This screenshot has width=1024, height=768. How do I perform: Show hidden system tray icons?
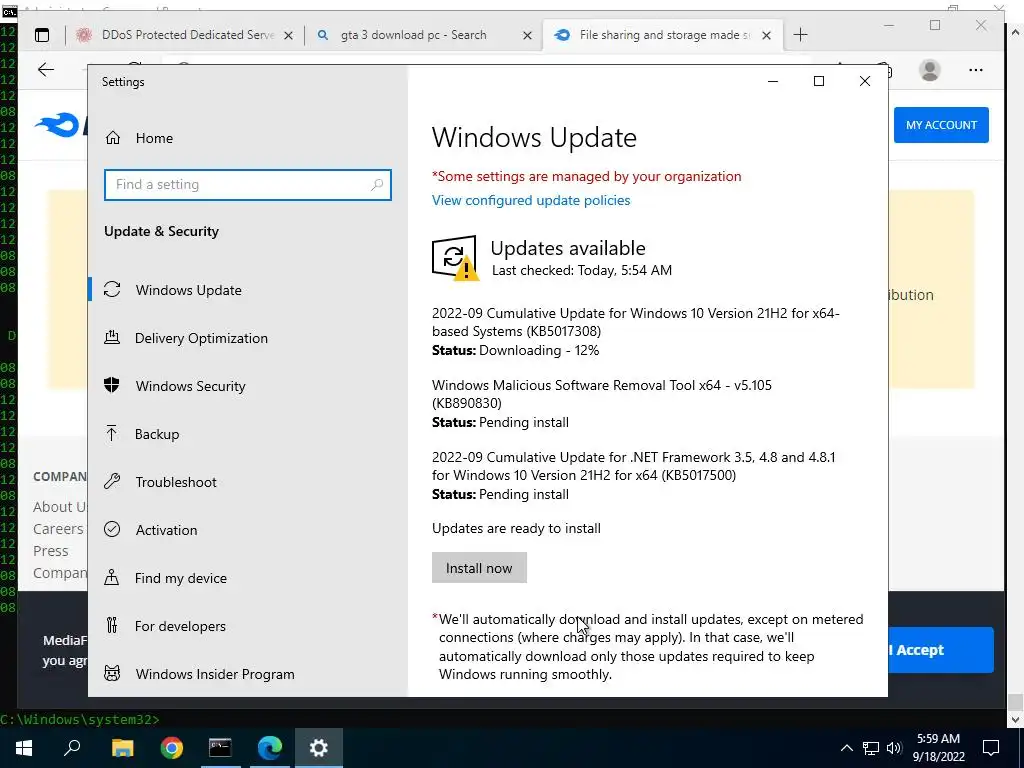tap(846, 748)
